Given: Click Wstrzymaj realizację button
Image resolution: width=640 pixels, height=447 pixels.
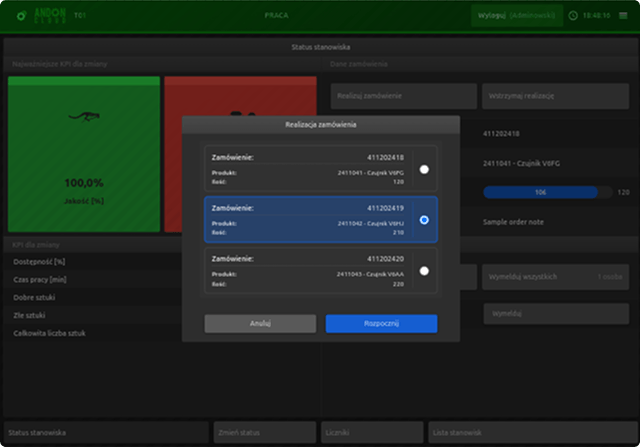Looking at the screenshot, I should pyautogui.click(x=555, y=96).
